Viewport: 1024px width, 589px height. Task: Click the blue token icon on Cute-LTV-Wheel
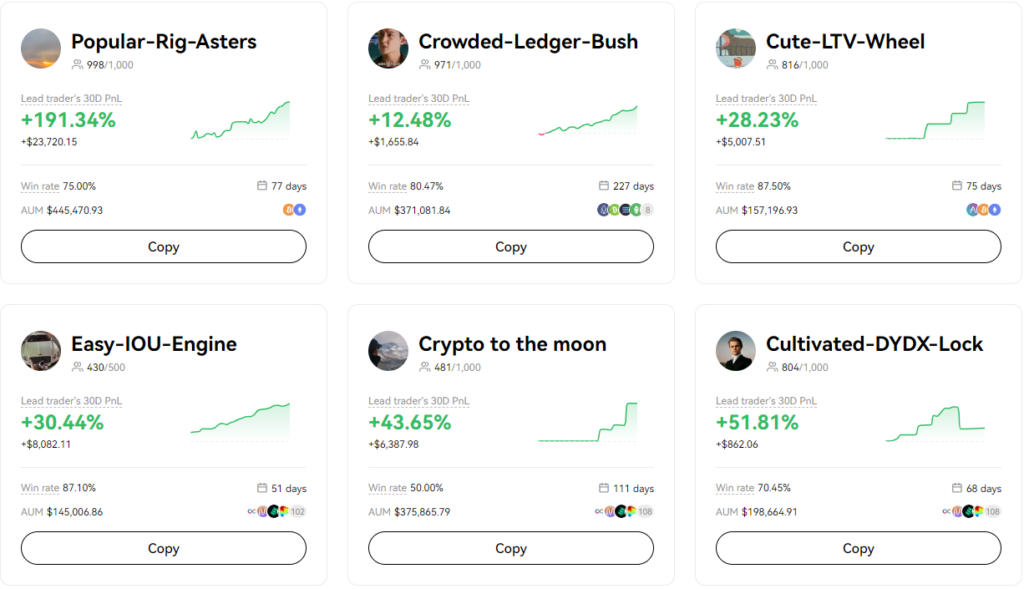pyautogui.click(x=995, y=210)
